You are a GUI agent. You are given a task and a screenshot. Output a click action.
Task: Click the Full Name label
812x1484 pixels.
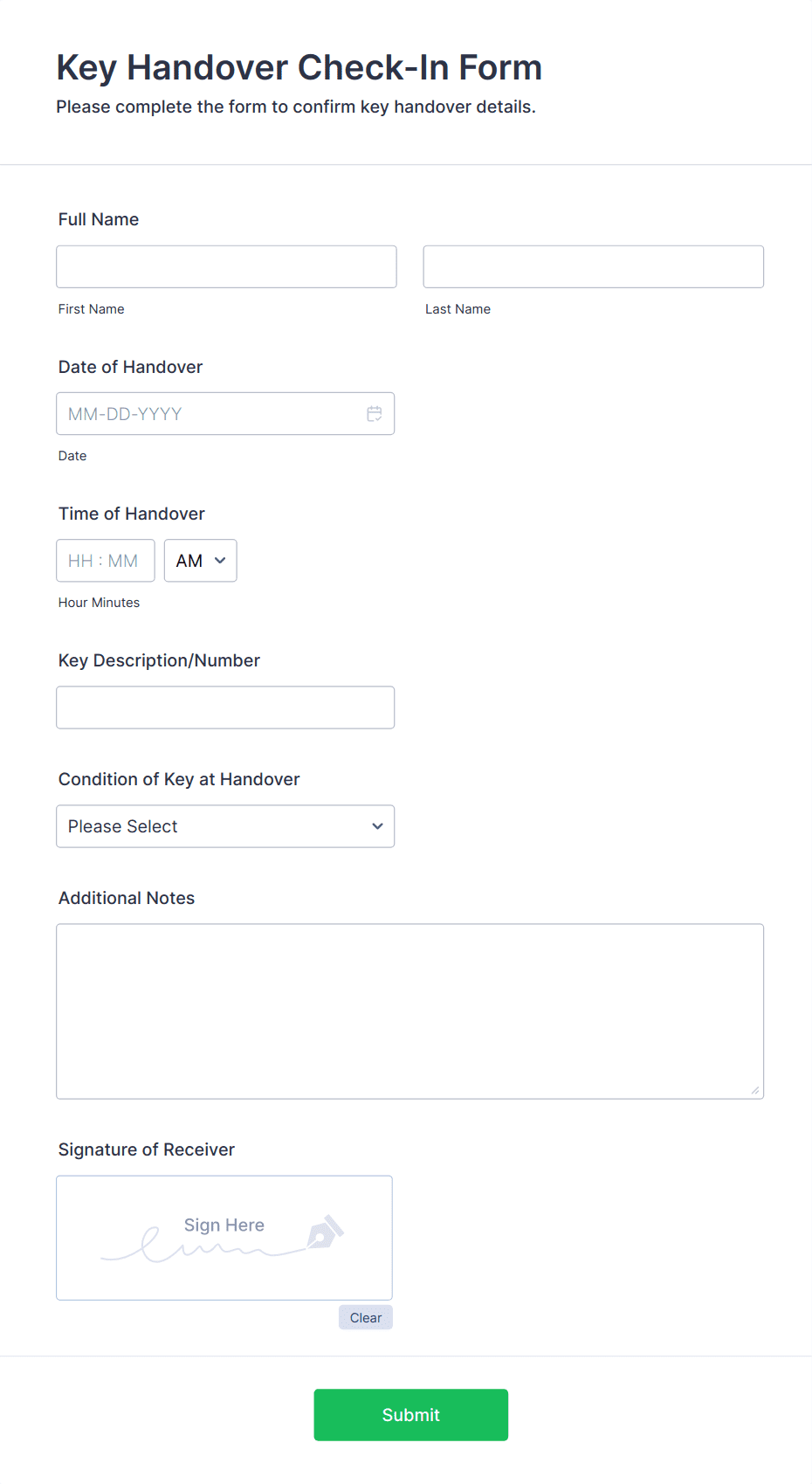pos(99,220)
